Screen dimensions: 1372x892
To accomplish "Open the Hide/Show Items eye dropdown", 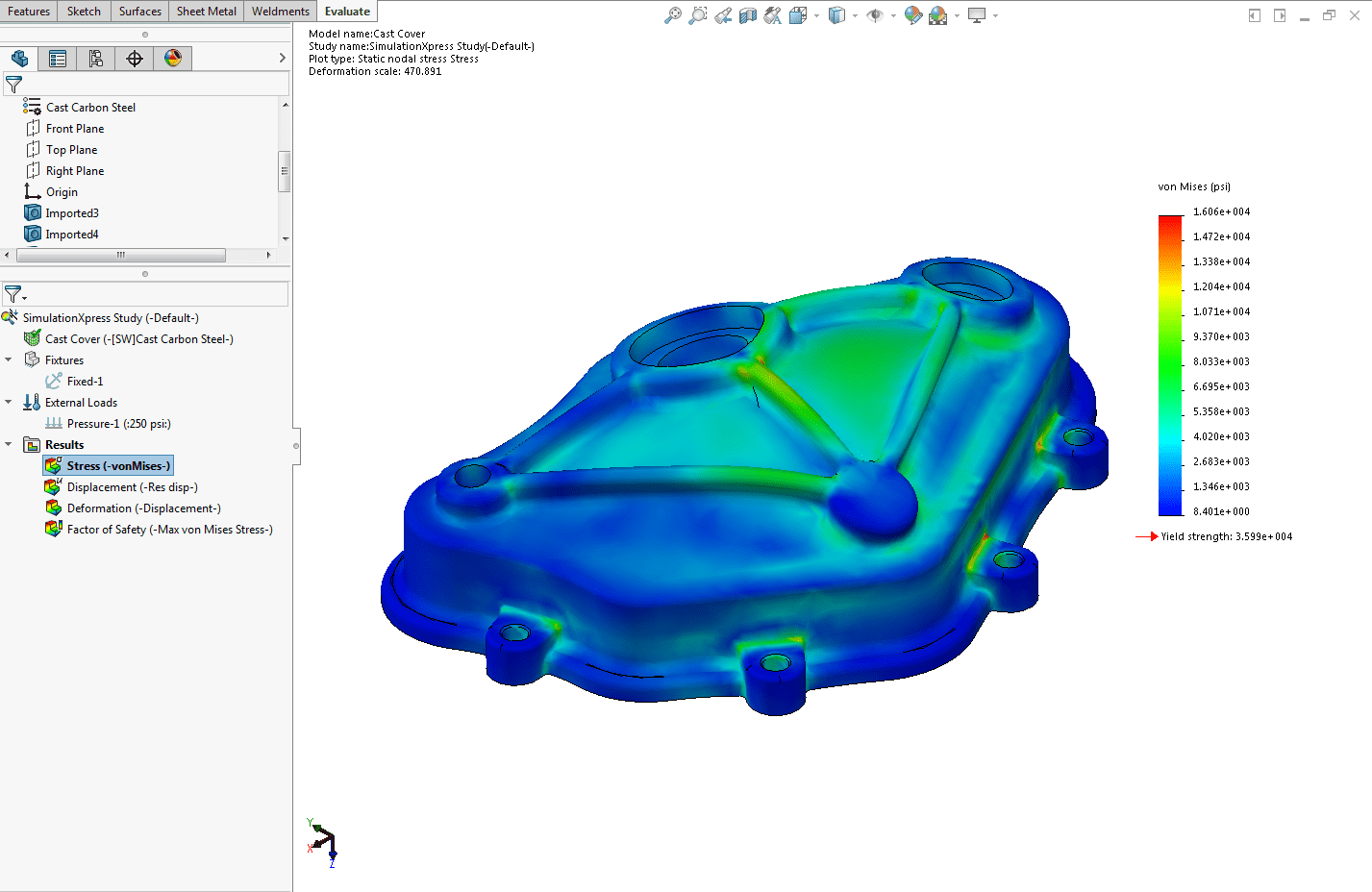I will point(892,15).
